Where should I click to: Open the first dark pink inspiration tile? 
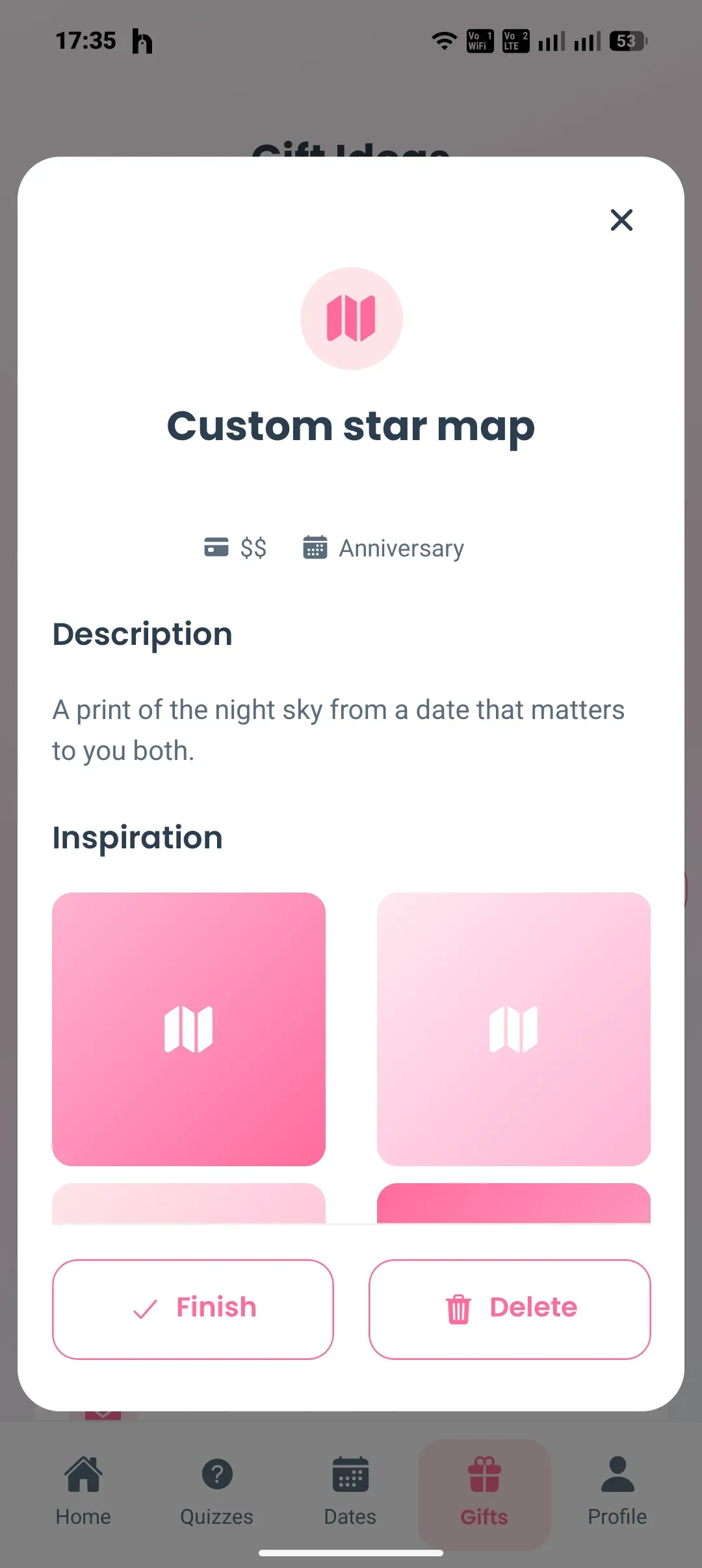(188, 1029)
